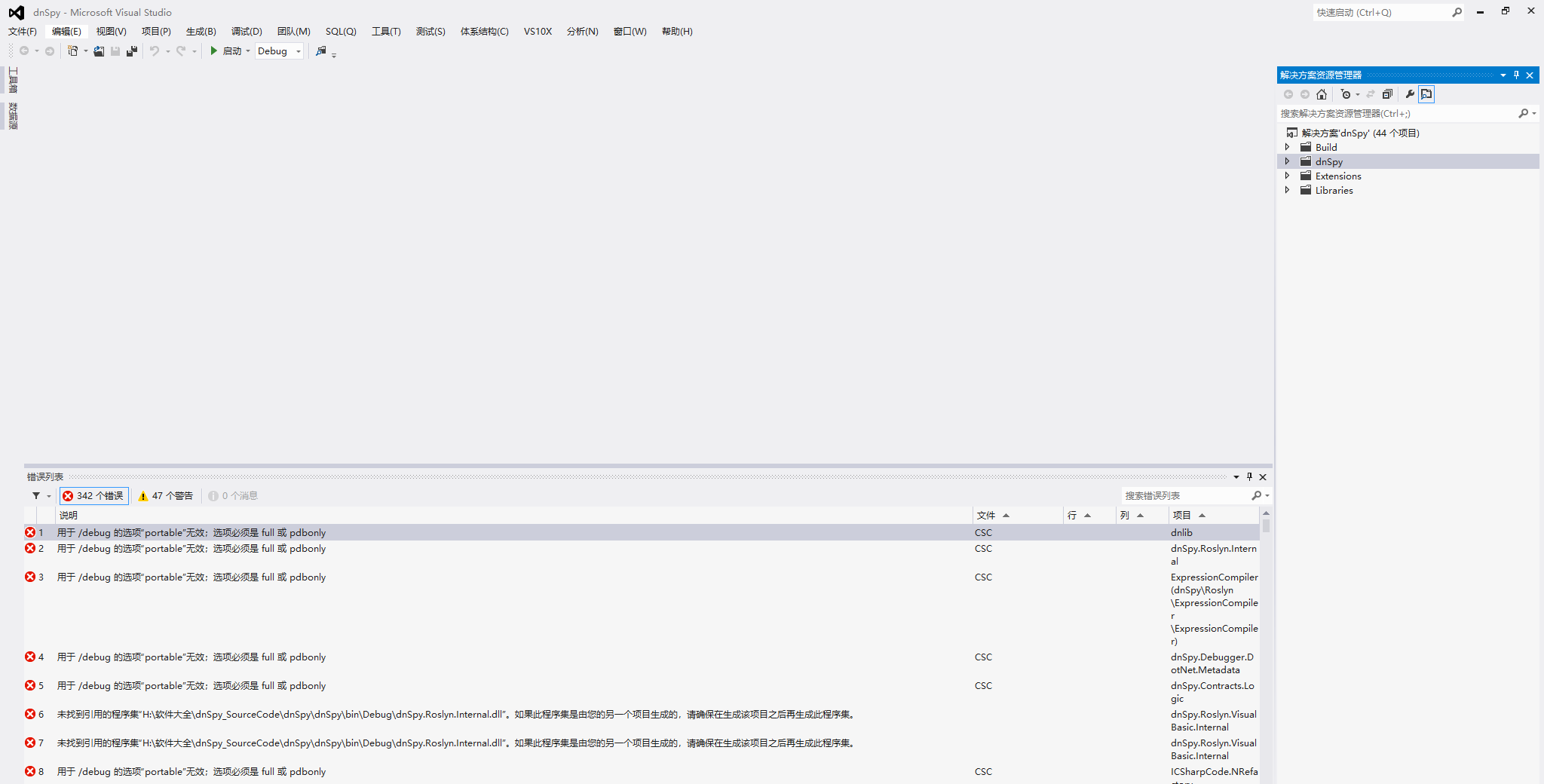
Task: Select the Libraries folder in Solution Explorer
Action: click(1334, 190)
